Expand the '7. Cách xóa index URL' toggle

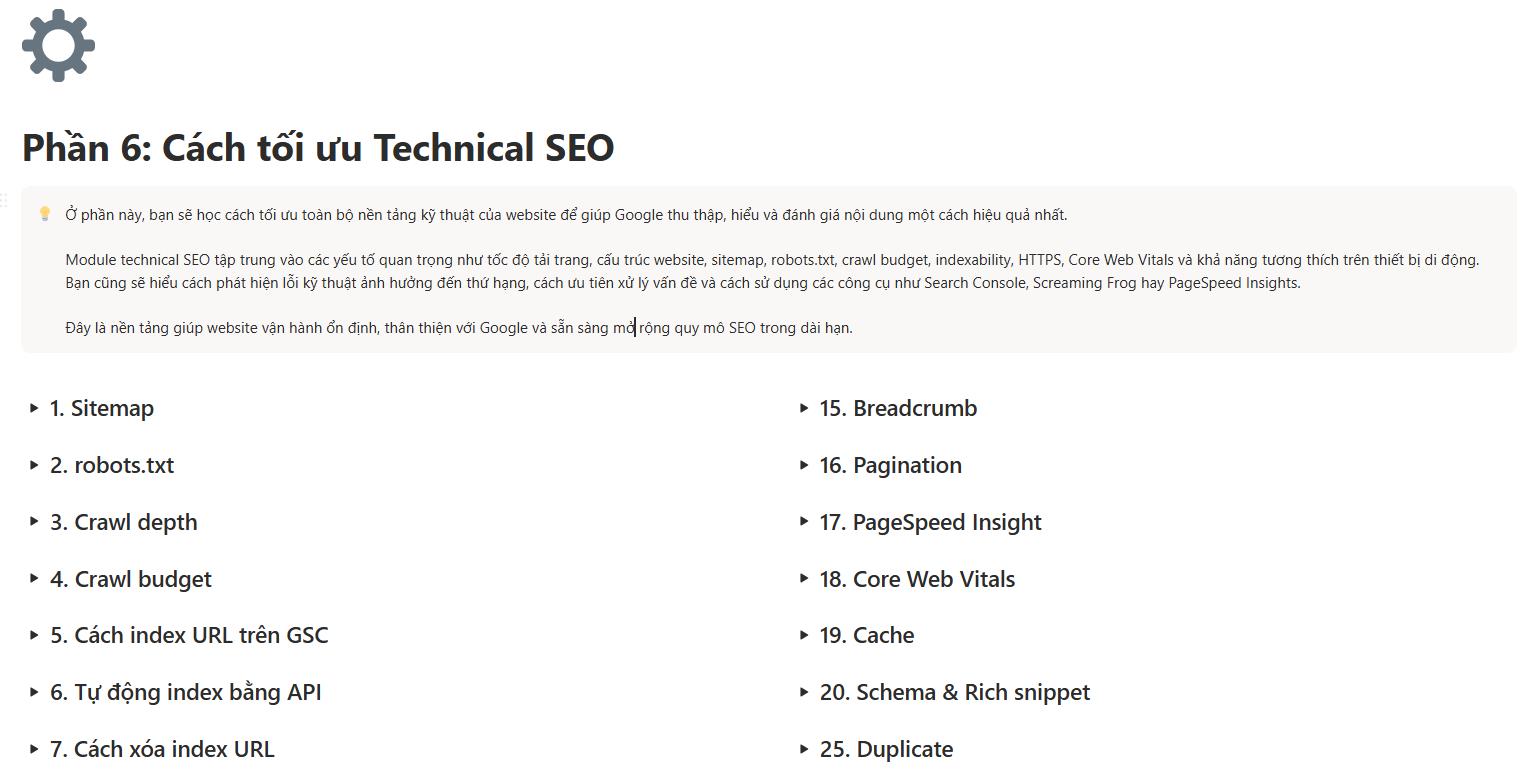pos(34,748)
